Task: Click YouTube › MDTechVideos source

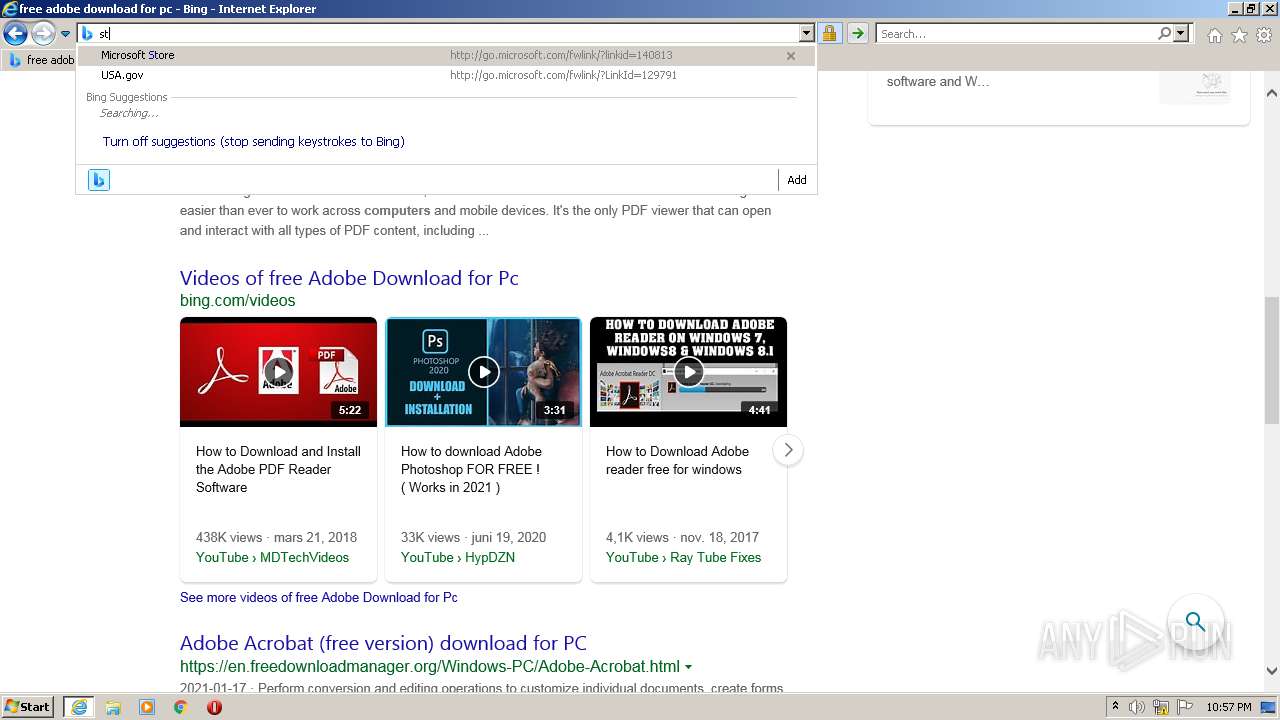Action: pyautogui.click(x=272, y=557)
